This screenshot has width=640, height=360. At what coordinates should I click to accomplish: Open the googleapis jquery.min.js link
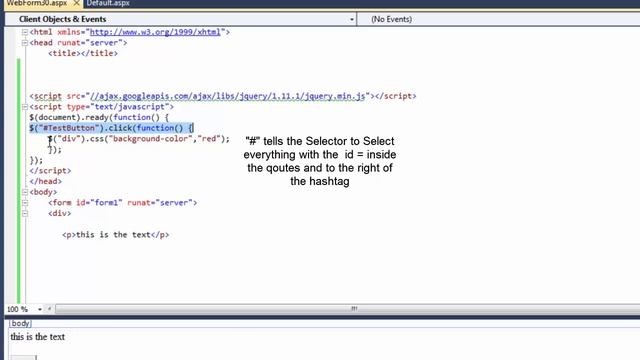click(227, 96)
